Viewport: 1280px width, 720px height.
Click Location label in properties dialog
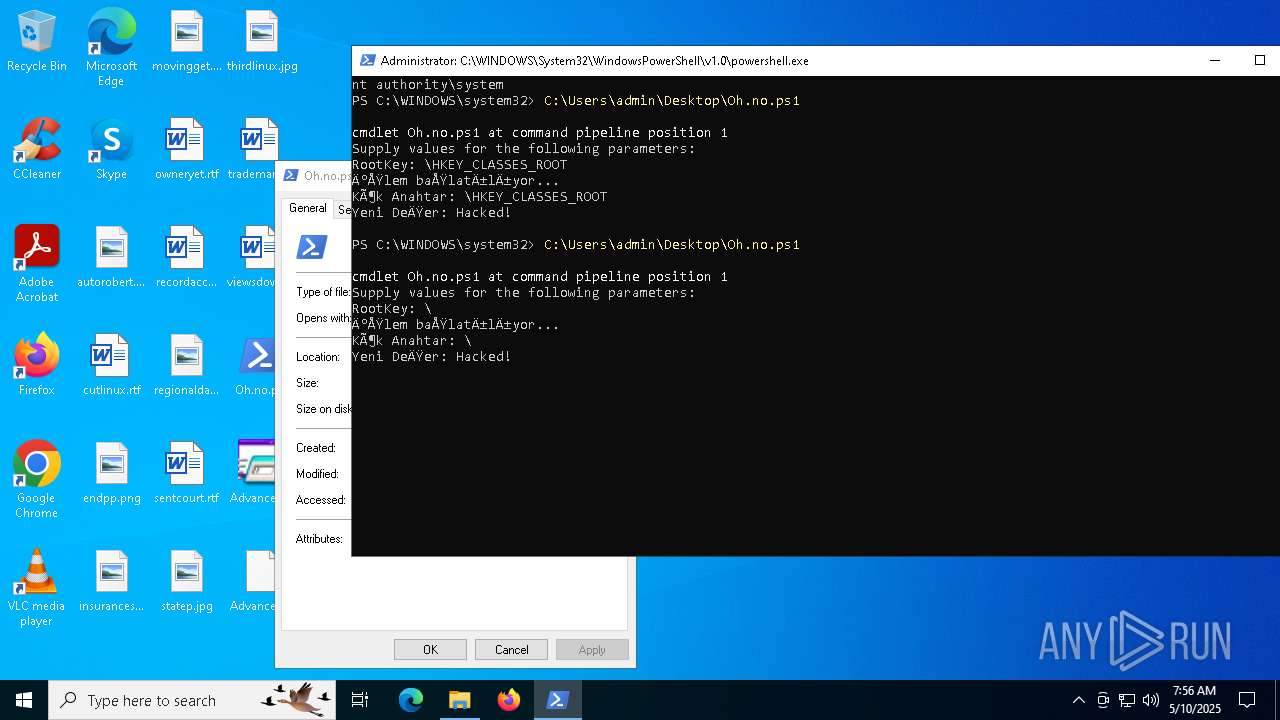tap(318, 357)
